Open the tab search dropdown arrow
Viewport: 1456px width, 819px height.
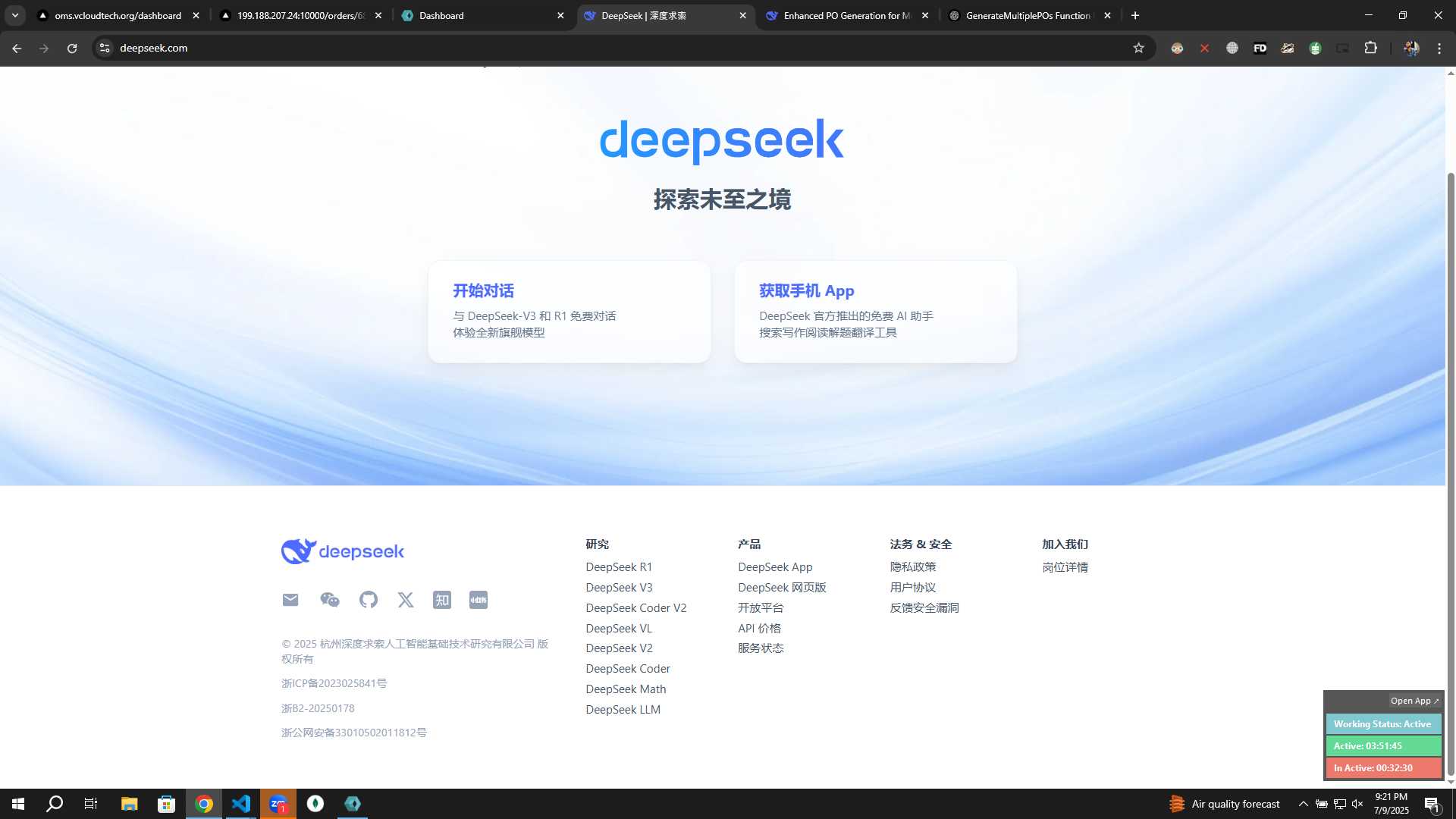coord(14,15)
